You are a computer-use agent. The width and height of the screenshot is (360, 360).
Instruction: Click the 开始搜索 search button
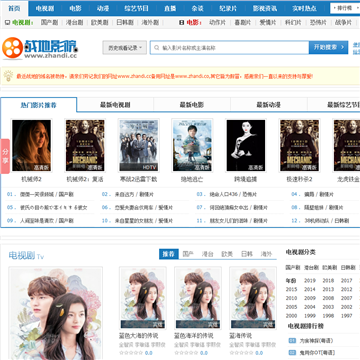[x=328, y=47]
